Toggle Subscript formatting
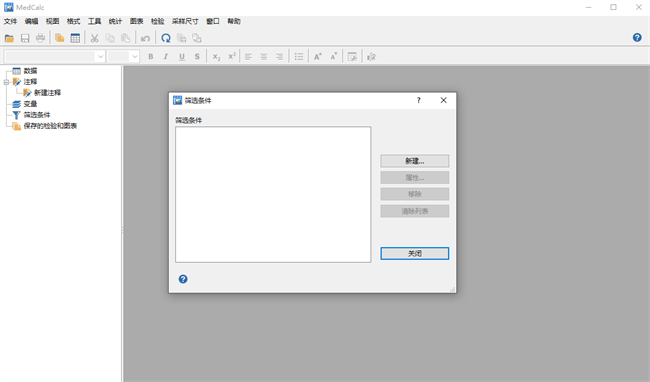 pyautogui.click(x=216, y=57)
